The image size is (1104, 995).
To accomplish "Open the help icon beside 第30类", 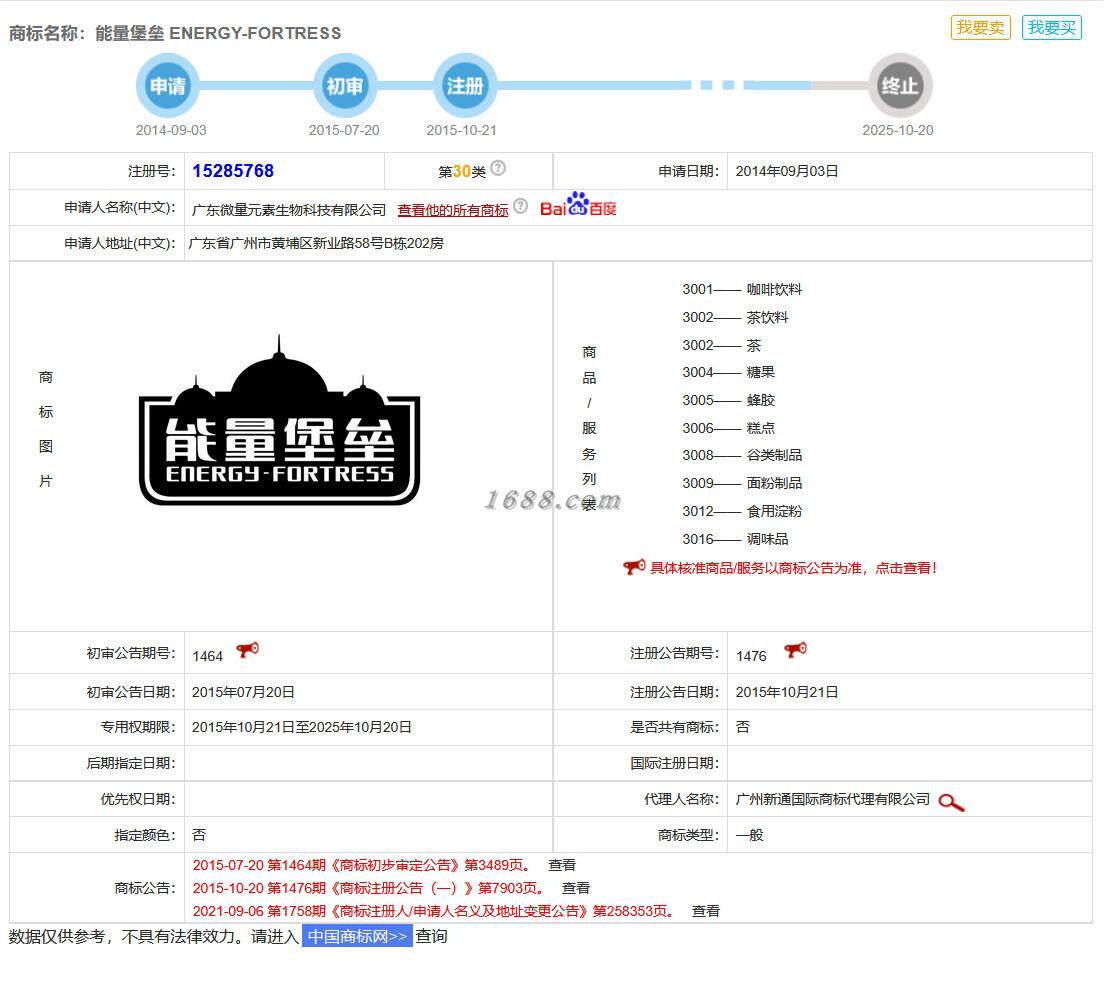I will click(498, 168).
